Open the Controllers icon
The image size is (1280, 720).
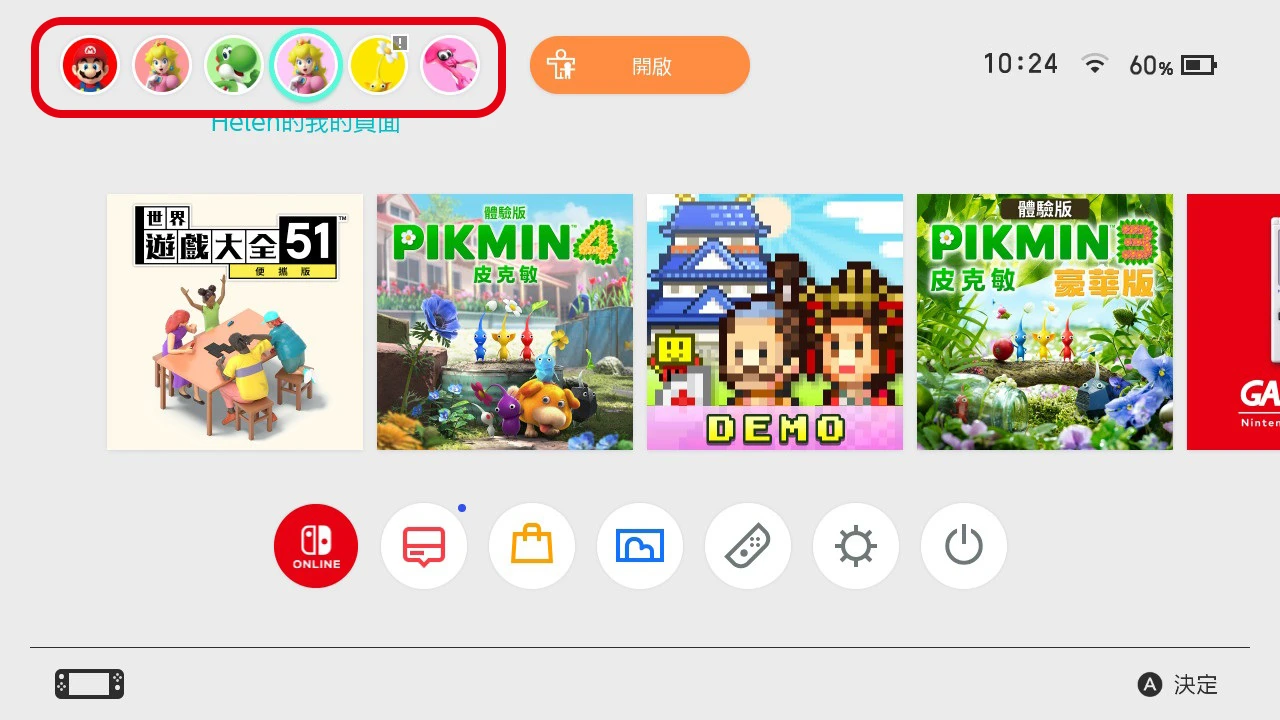(x=748, y=546)
